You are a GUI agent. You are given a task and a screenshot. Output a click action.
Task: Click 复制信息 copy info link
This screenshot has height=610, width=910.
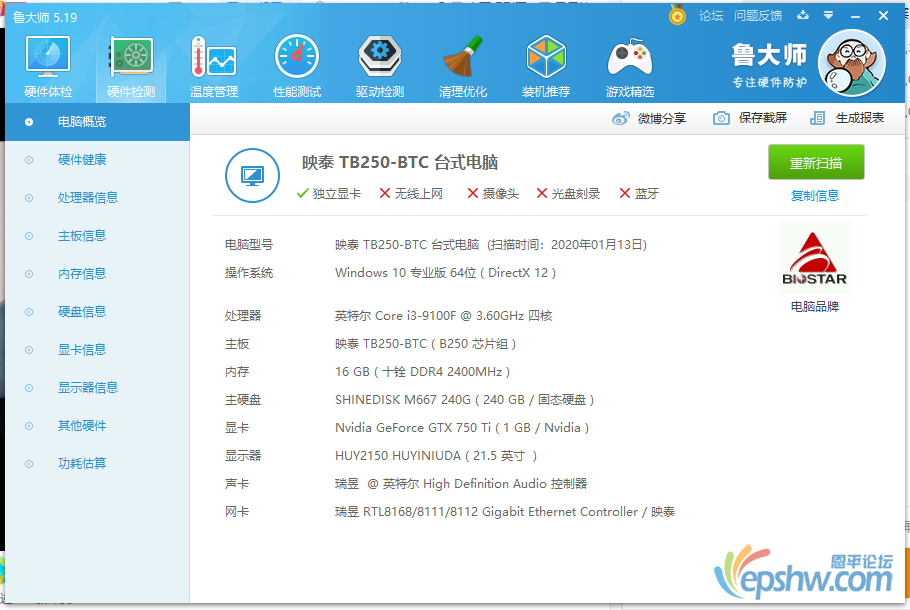pos(815,196)
